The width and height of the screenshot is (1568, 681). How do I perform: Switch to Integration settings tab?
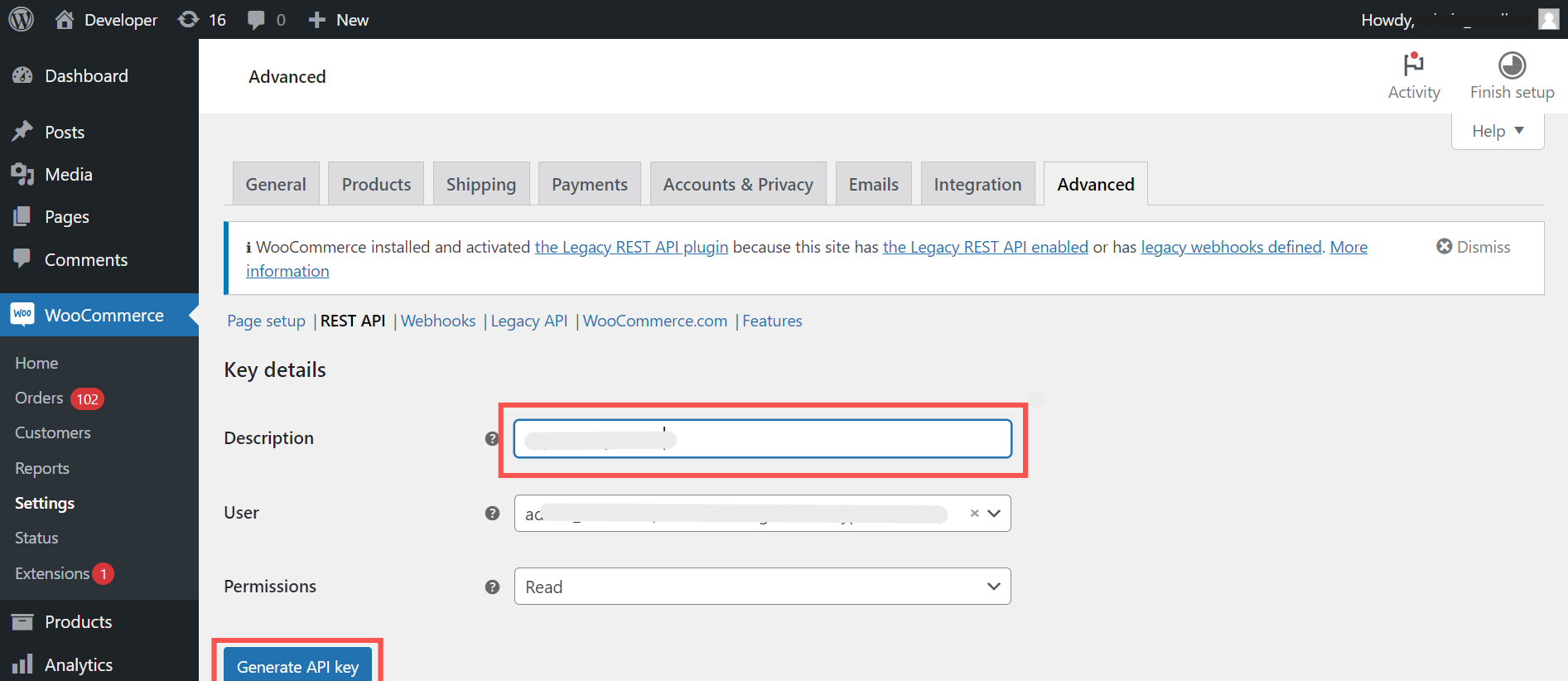pos(978,184)
